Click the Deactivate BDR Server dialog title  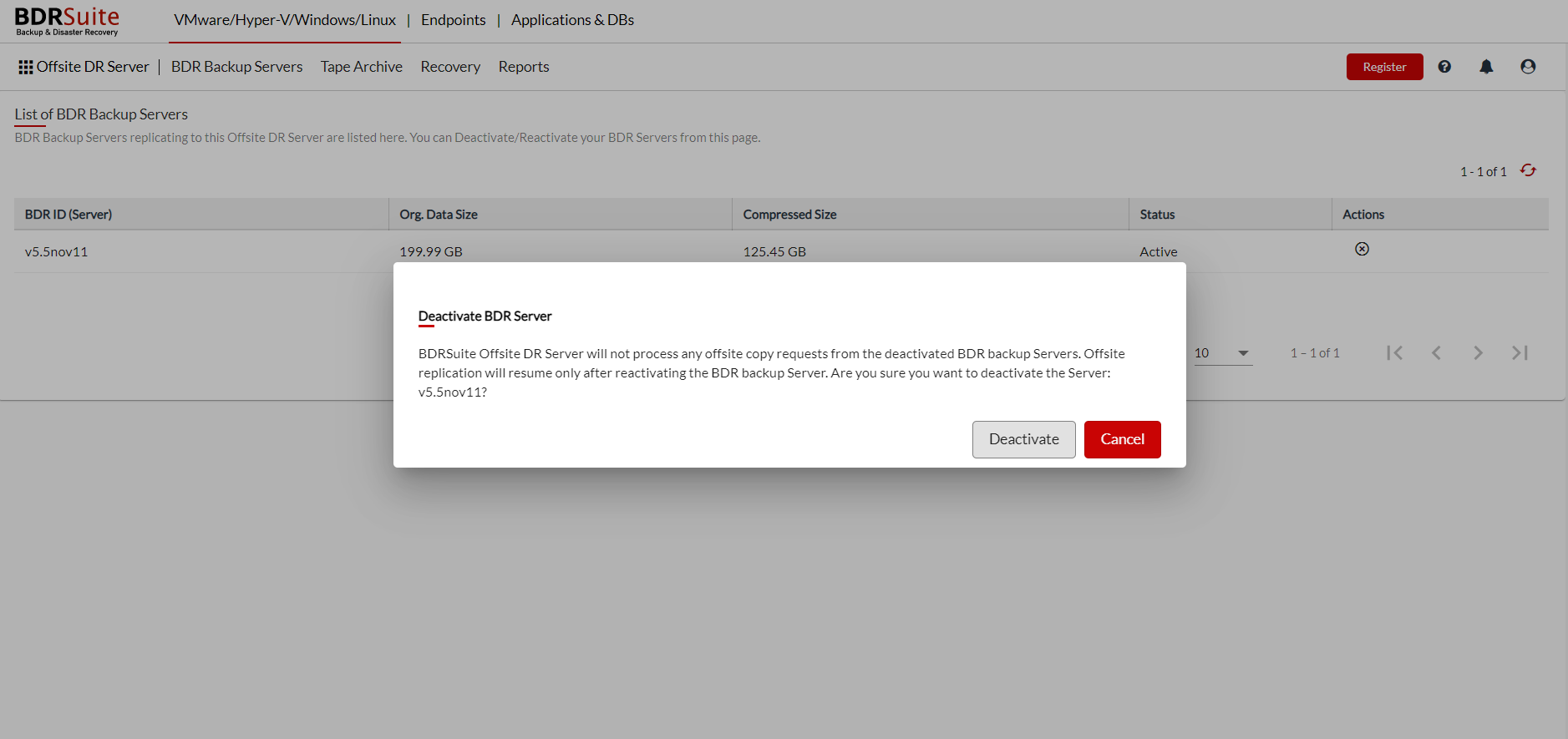click(x=485, y=316)
